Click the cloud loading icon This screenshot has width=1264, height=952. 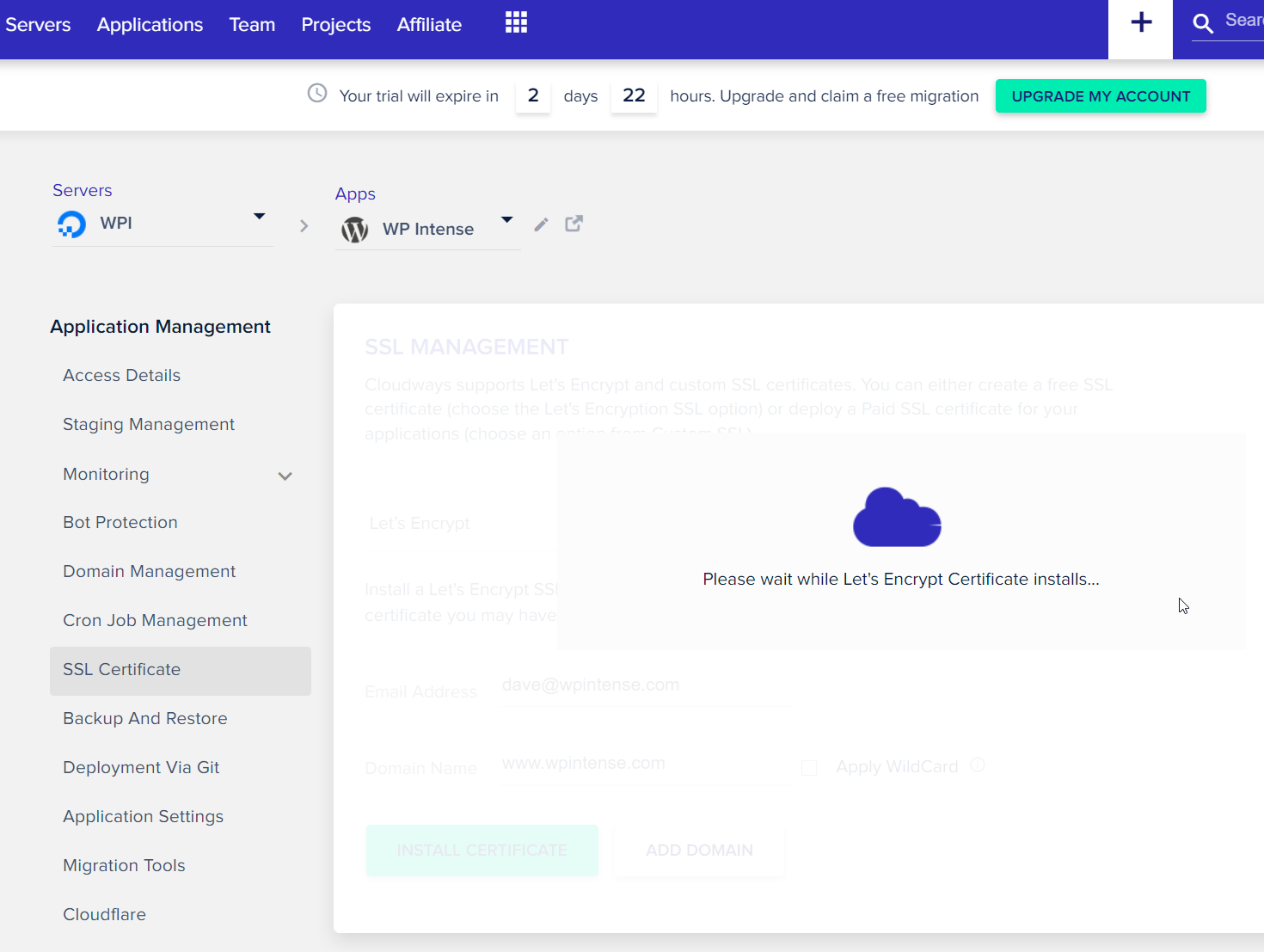(897, 517)
